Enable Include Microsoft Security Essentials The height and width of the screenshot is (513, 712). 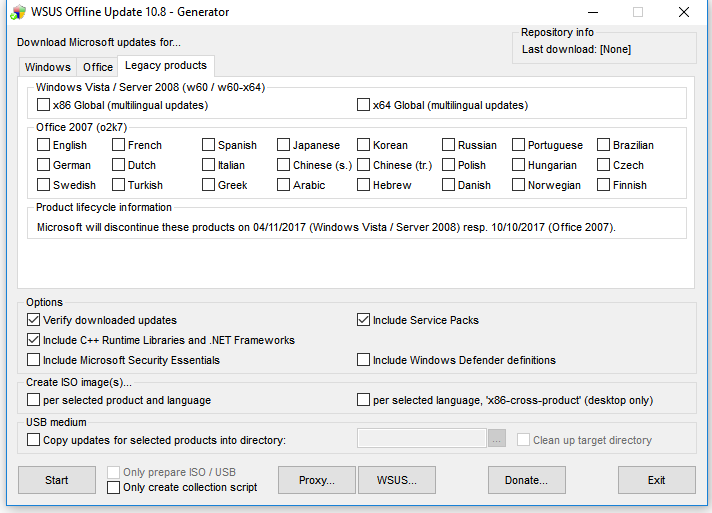[33, 360]
